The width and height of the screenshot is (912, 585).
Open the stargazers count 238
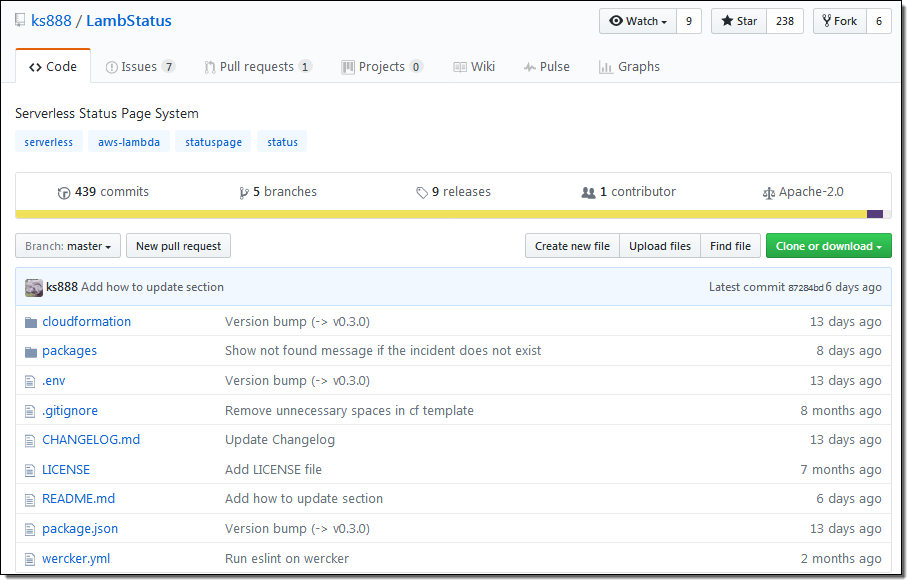(x=785, y=21)
